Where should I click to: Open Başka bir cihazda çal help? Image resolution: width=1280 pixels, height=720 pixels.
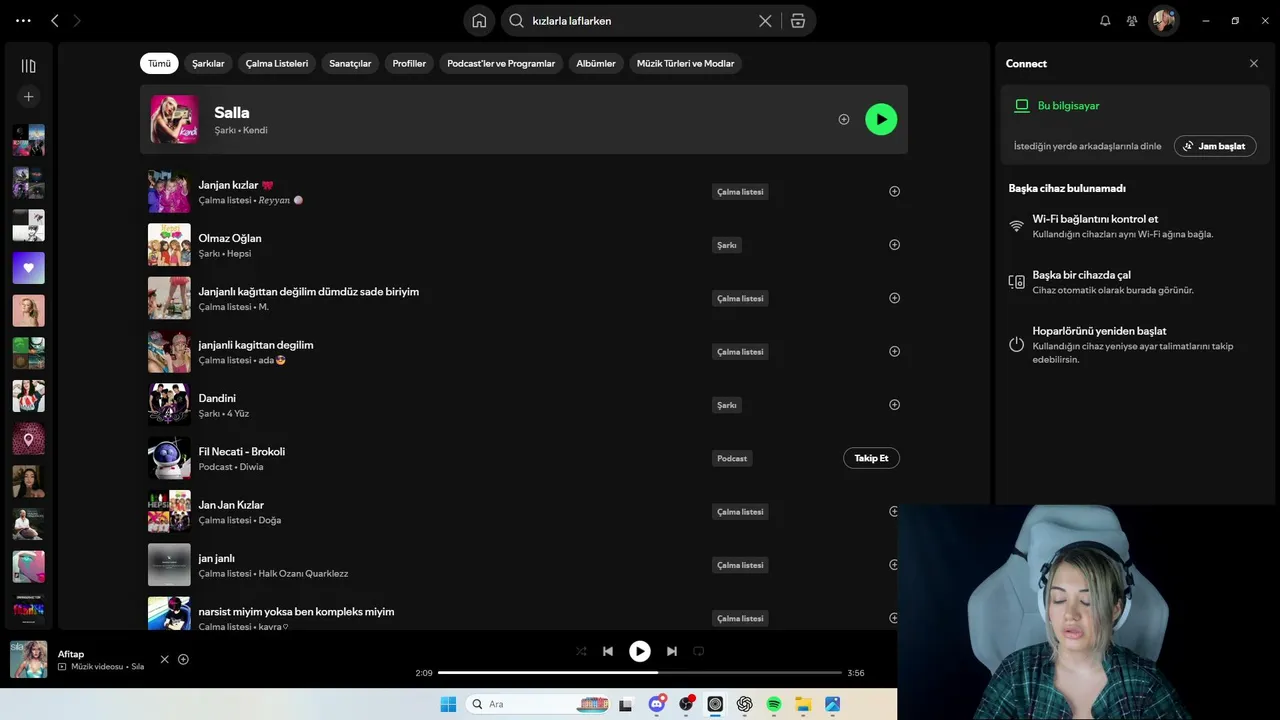pyautogui.click(x=1135, y=282)
